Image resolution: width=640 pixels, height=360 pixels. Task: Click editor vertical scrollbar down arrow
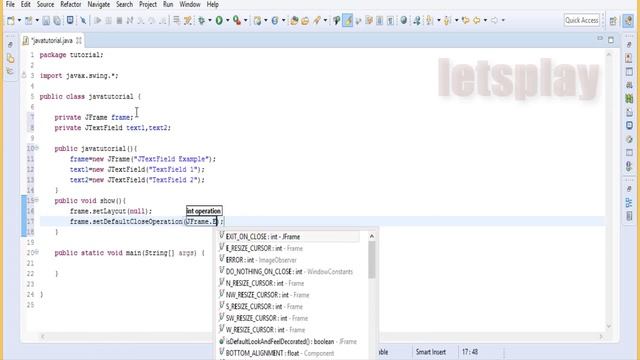coord(609,326)
